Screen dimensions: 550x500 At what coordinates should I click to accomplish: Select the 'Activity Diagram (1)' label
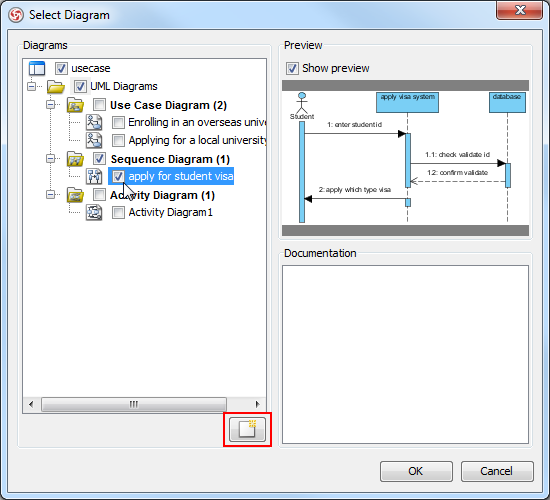(x=162, y=195)
